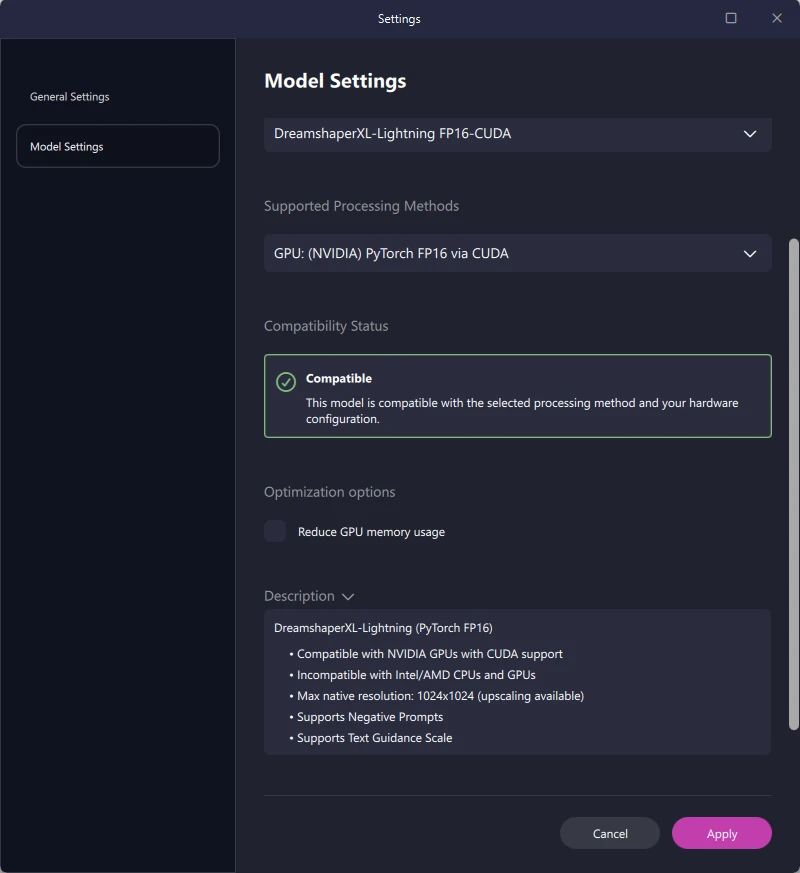Click the Model Settings heading
The image size is (800, 873).
tap(335, 81)
